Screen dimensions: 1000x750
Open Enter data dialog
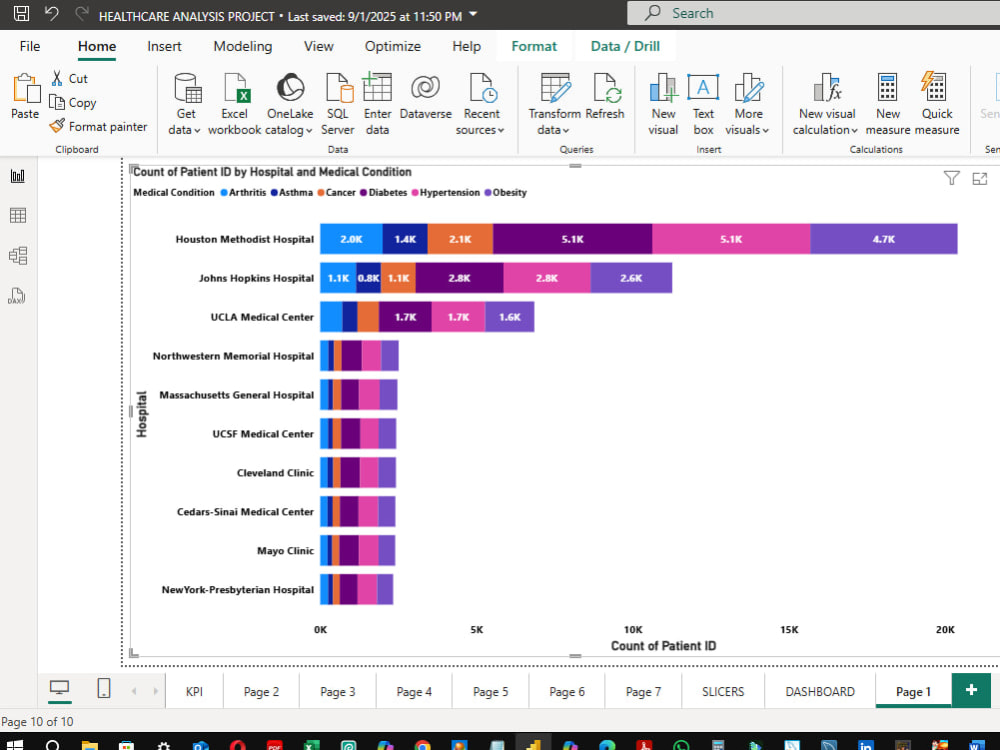[377, 104]
